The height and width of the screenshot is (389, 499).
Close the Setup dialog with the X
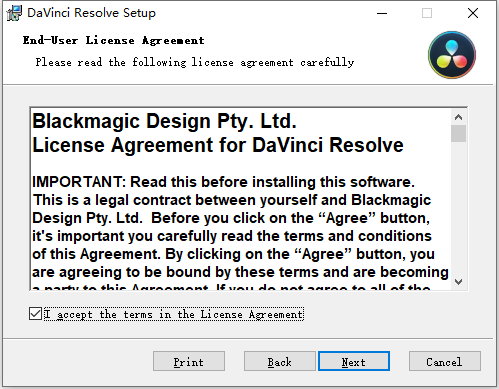[x=473, y=13]
